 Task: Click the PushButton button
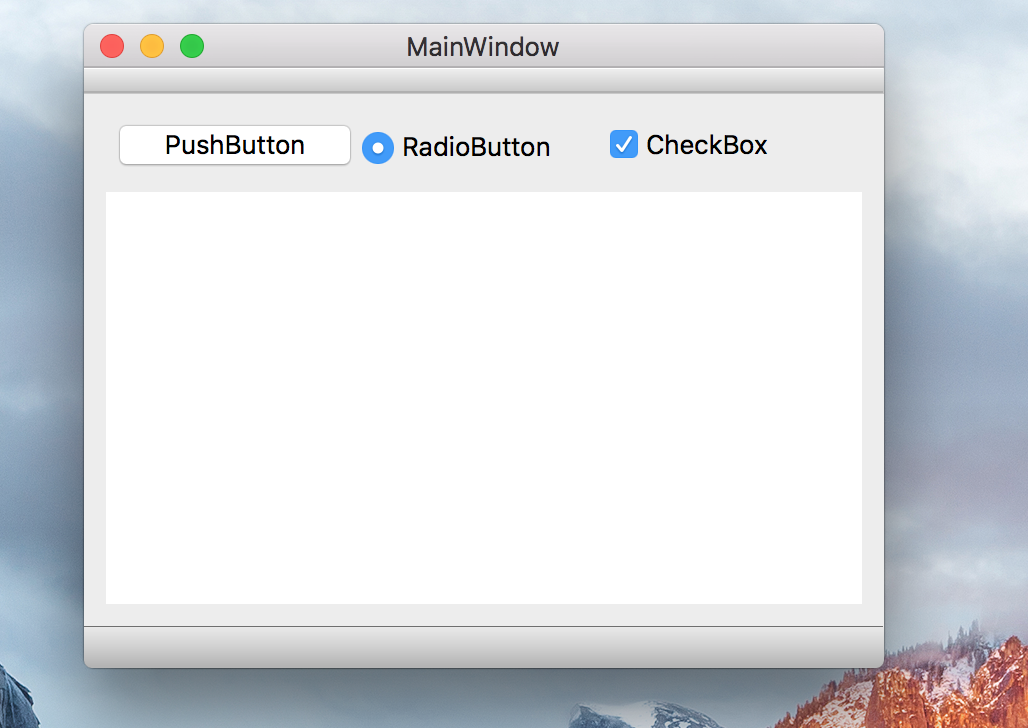point(235,145)
